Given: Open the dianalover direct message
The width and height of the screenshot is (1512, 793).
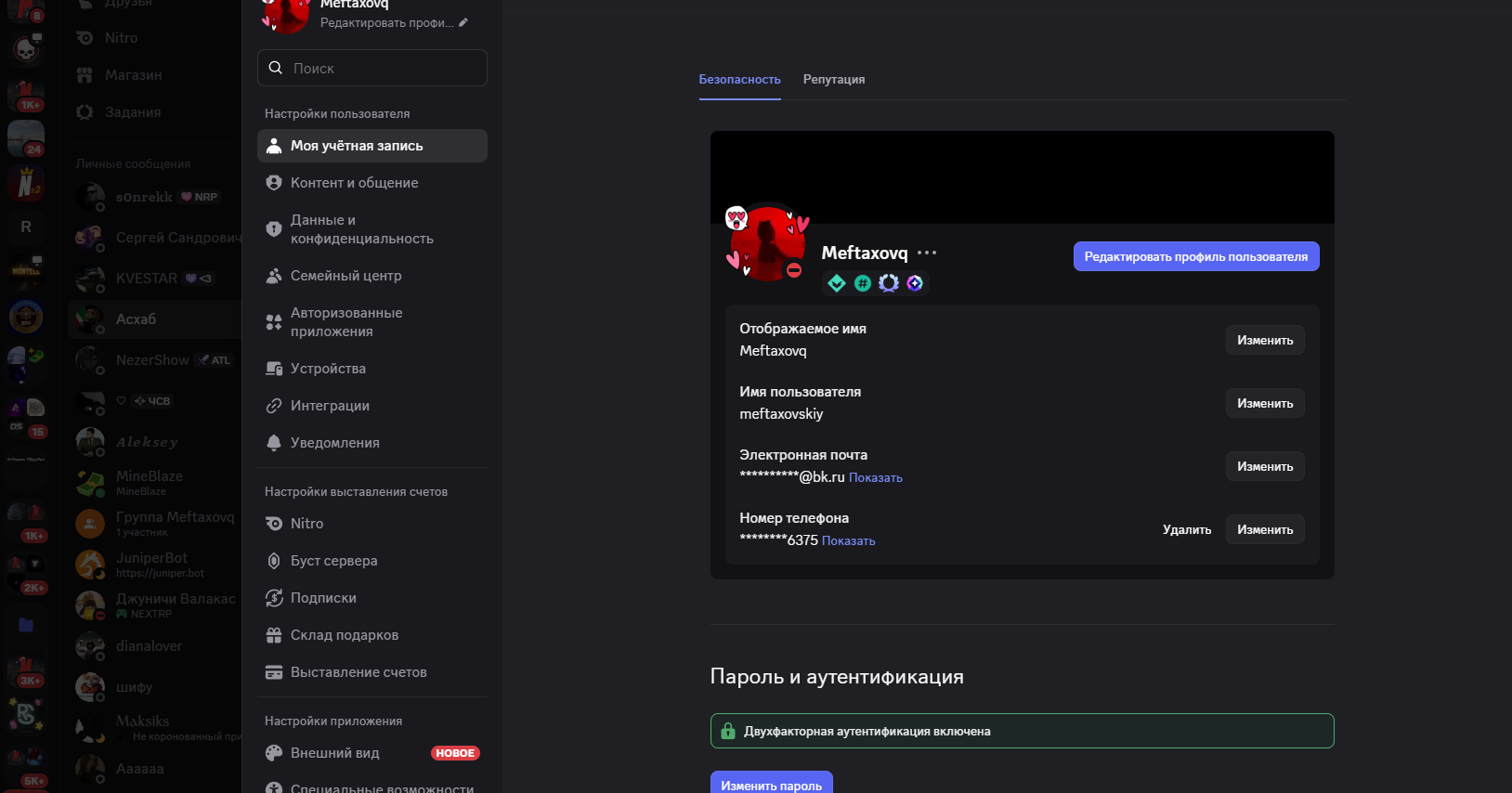Looking at the screenshot, I should 154,646.
